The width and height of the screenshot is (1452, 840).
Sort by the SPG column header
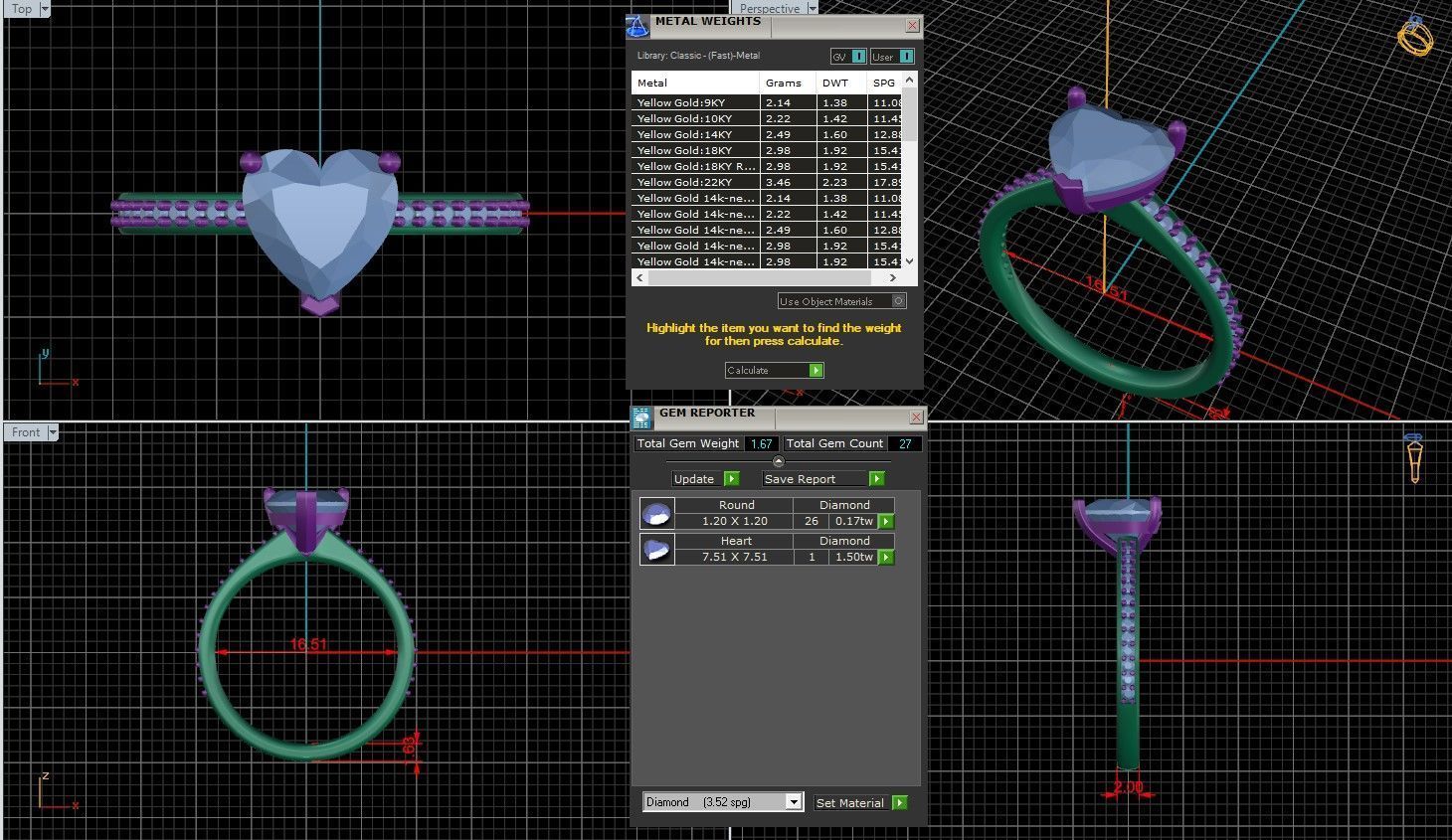pyautogui.click(x=884, y=84)
